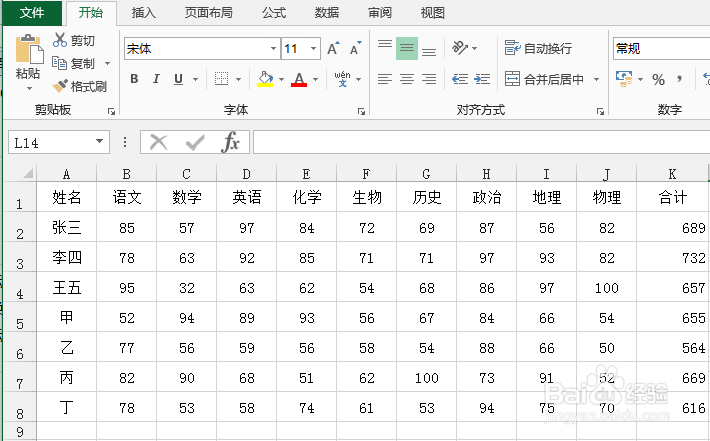Expand the Paste options arrow
Viewport: 710px width, 441px height.
29,88
